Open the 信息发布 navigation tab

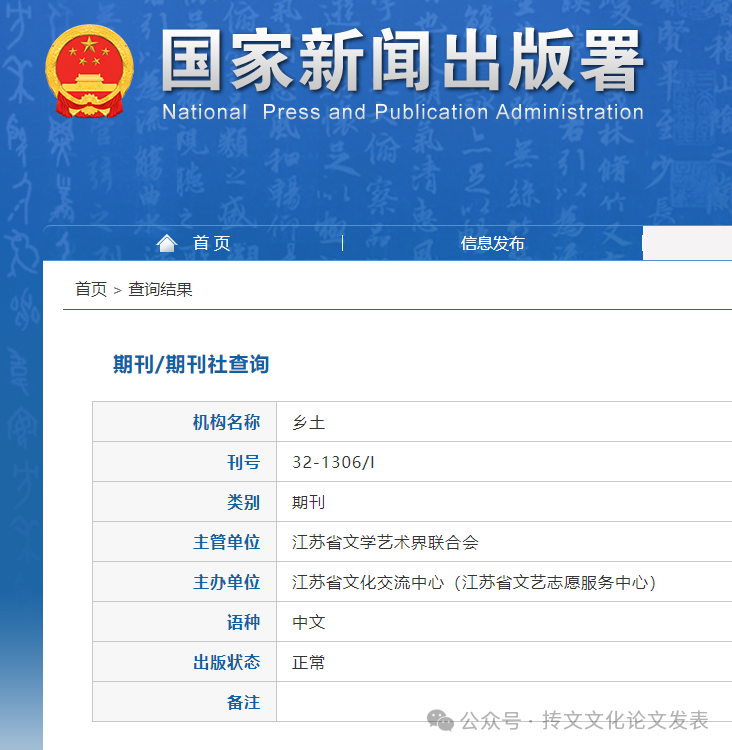(x=492, y=243)
